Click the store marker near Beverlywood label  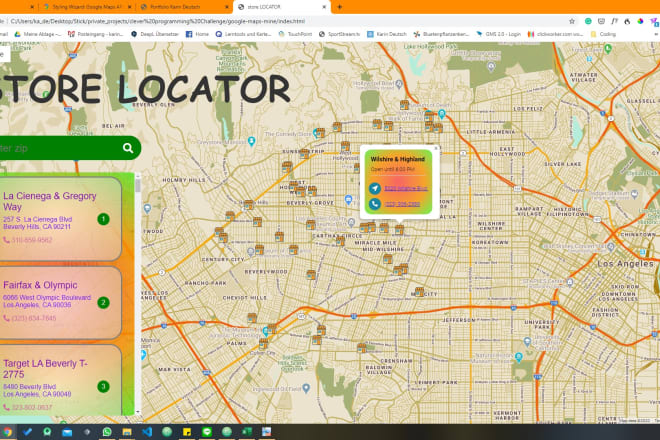(x=311, y=275)
